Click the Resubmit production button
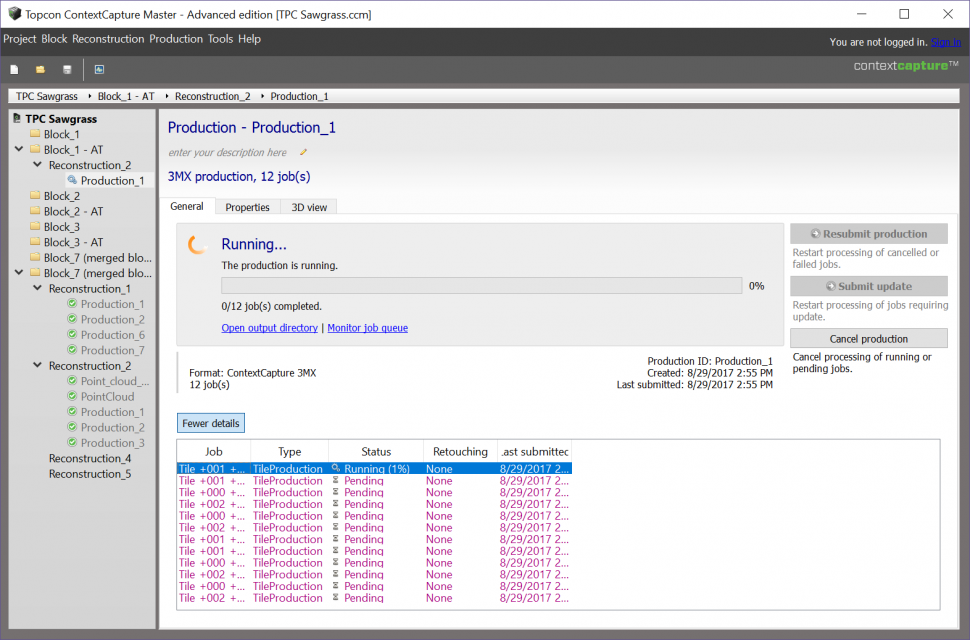Image resolution: width=970 pixels, height=640 pixels. [869, 234]
